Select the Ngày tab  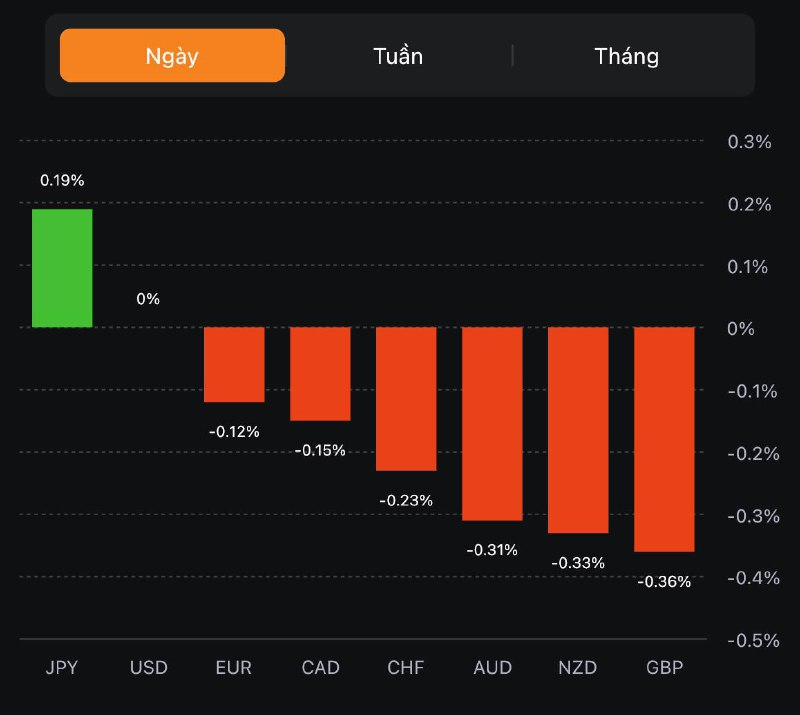[172, 55]
